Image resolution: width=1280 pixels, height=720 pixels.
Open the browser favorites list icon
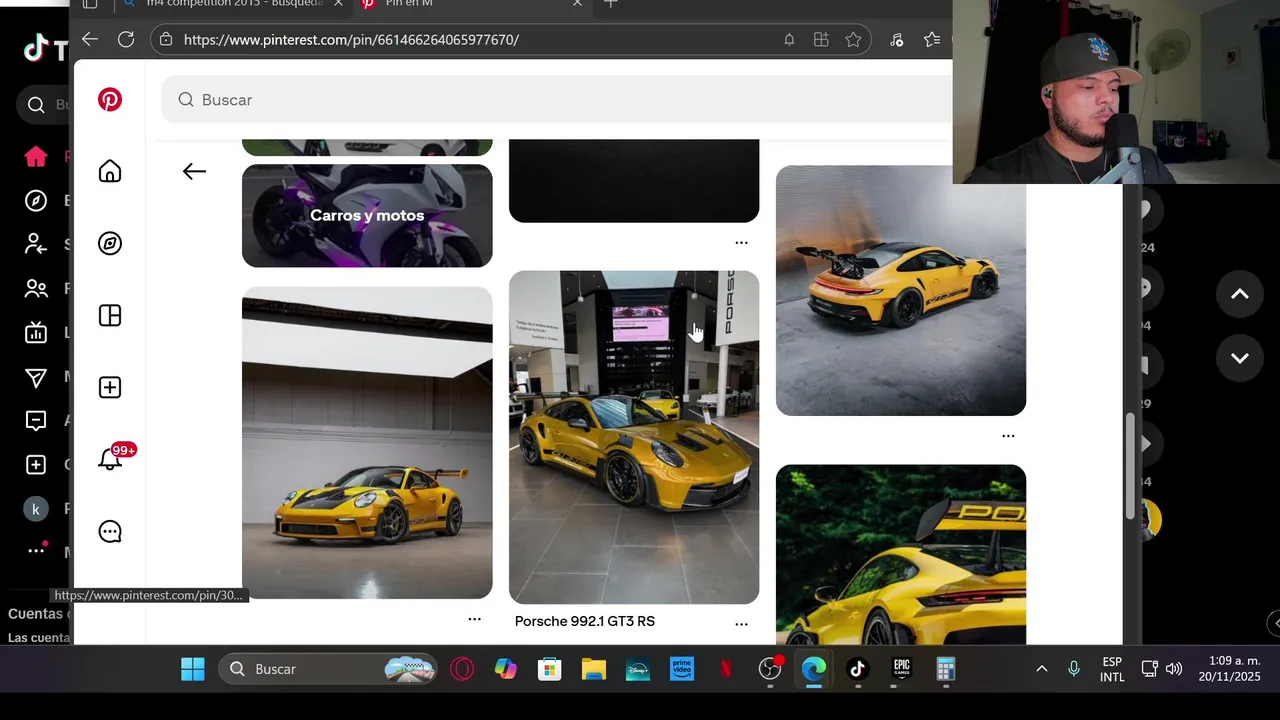(x=932, y=39)
